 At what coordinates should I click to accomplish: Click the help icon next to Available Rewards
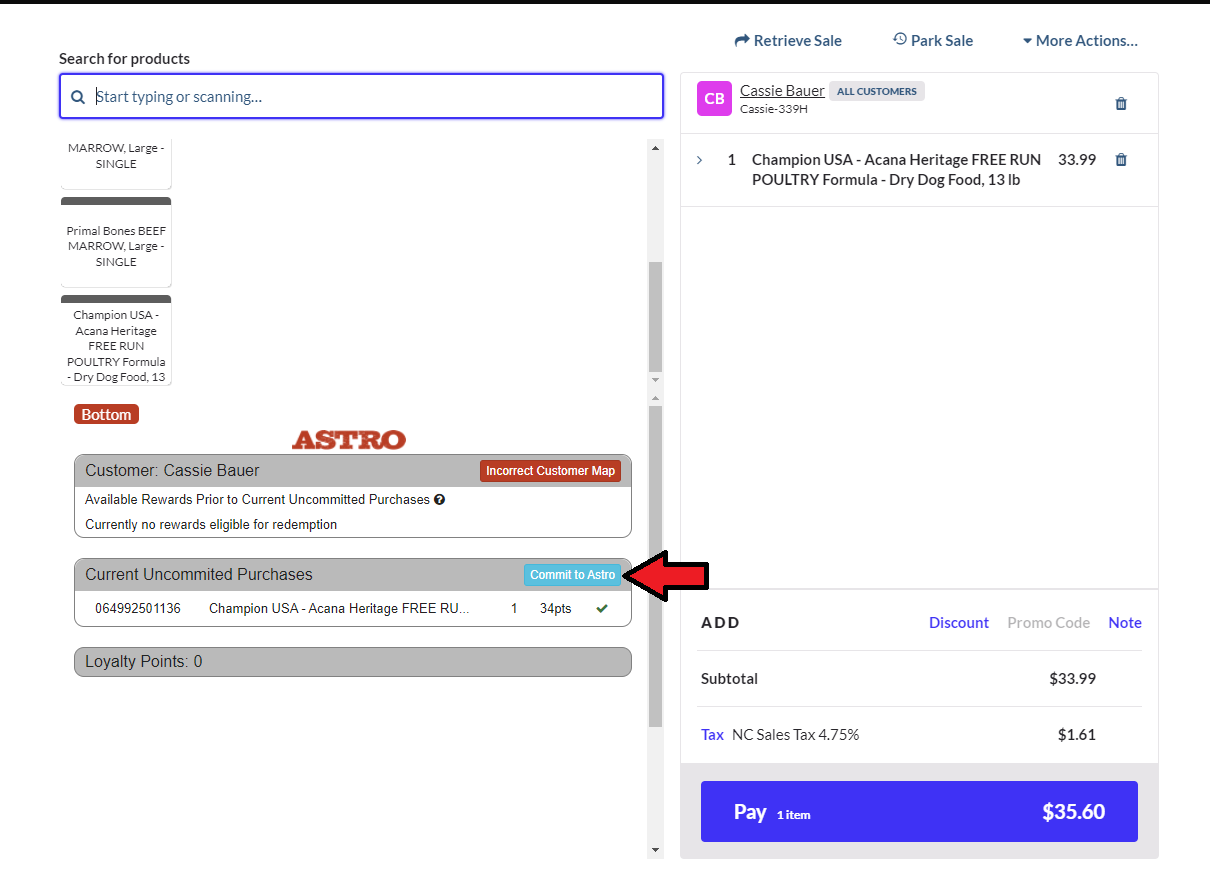coord(439,499)
